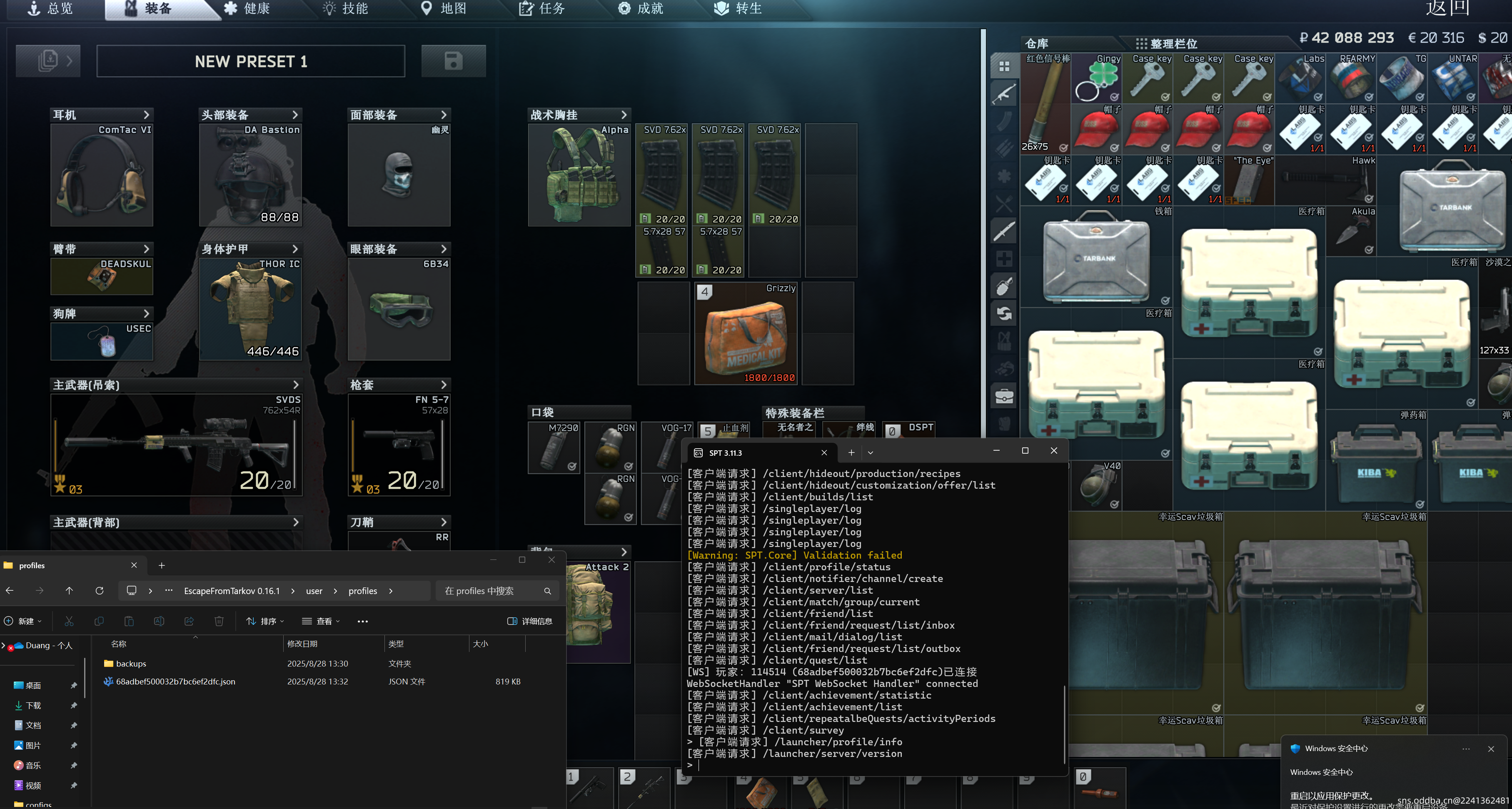Select "The Eye" item in stash
This screenshot has width=1512, height=809.
[1249, 180]
